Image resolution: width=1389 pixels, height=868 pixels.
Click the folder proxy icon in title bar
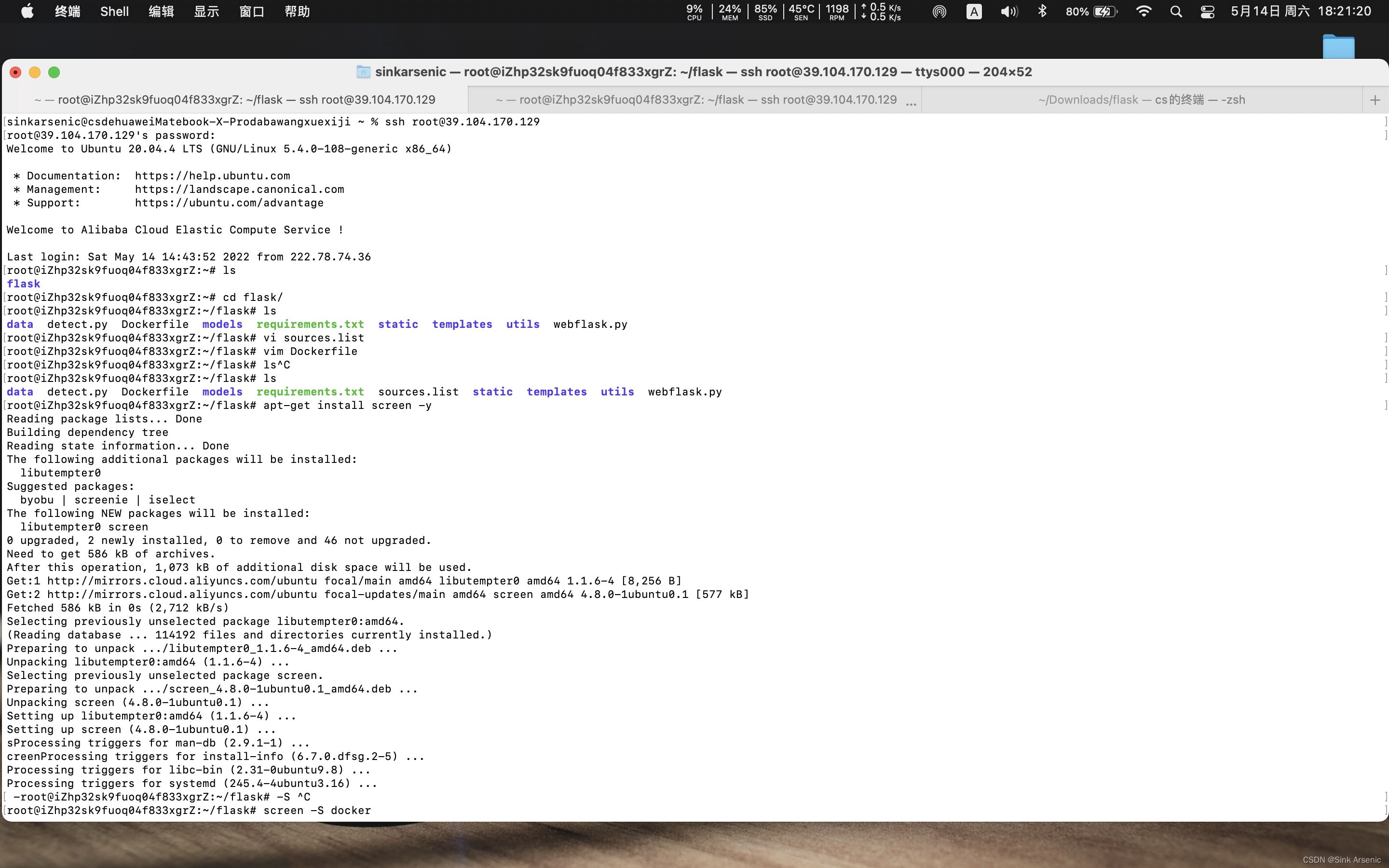tap(363, 72)
